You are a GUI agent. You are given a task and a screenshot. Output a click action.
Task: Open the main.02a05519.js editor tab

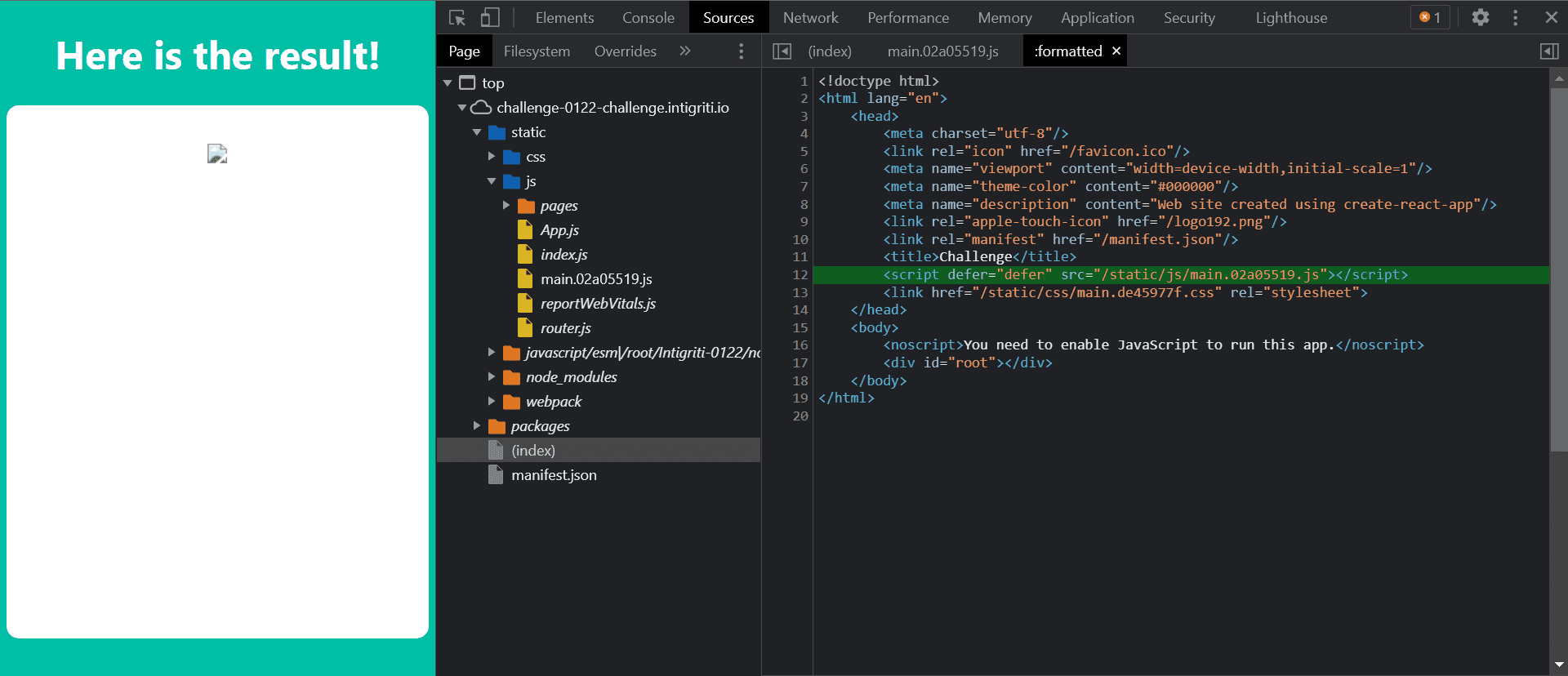tap(942, 51)
